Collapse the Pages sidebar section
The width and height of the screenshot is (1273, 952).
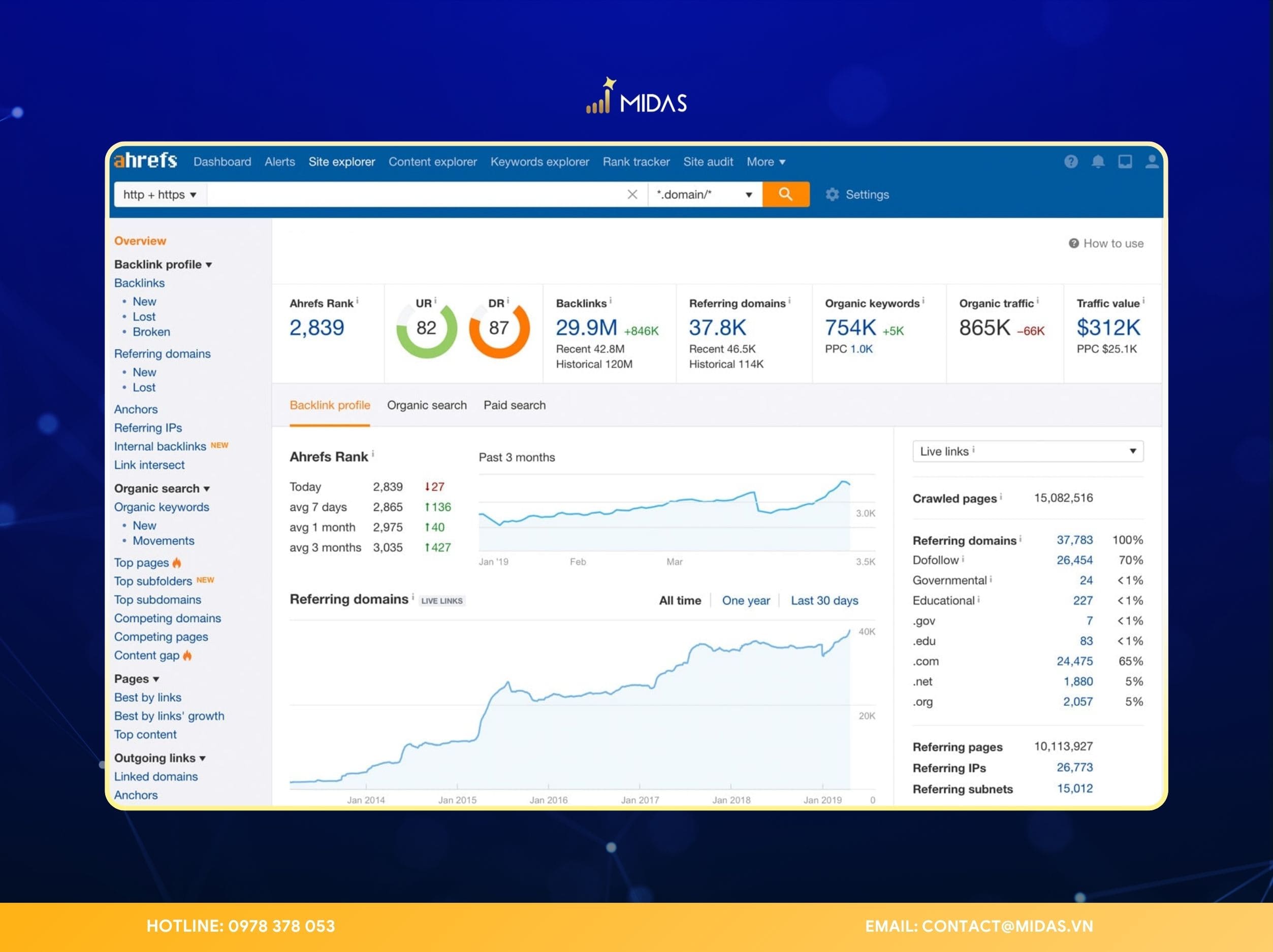136,679
